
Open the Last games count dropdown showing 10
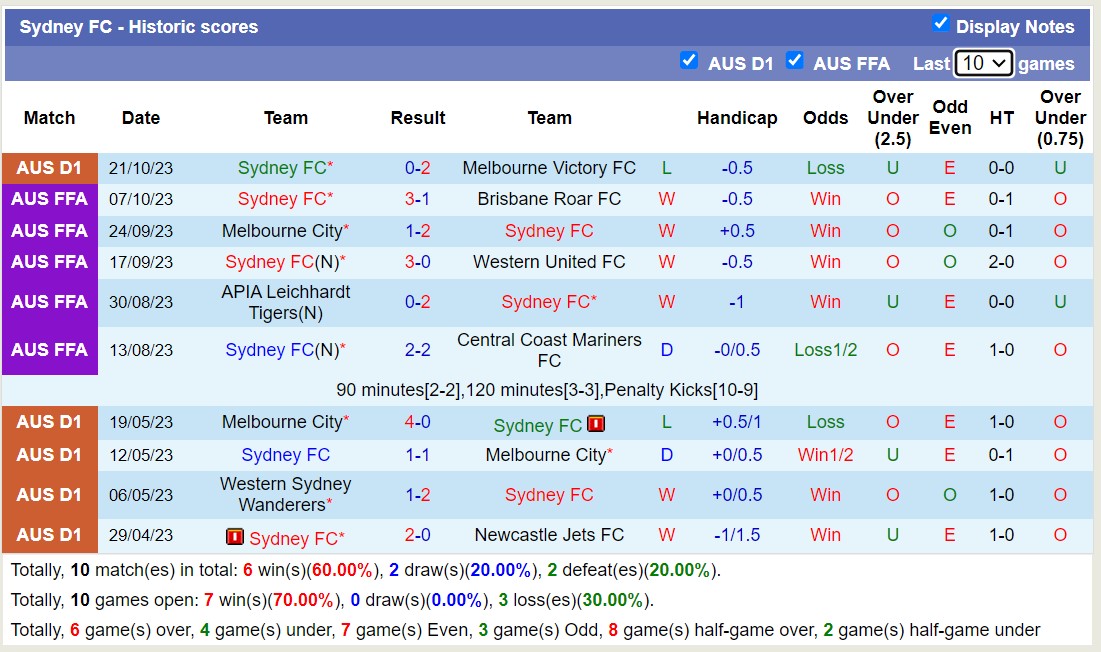point(984,62)
